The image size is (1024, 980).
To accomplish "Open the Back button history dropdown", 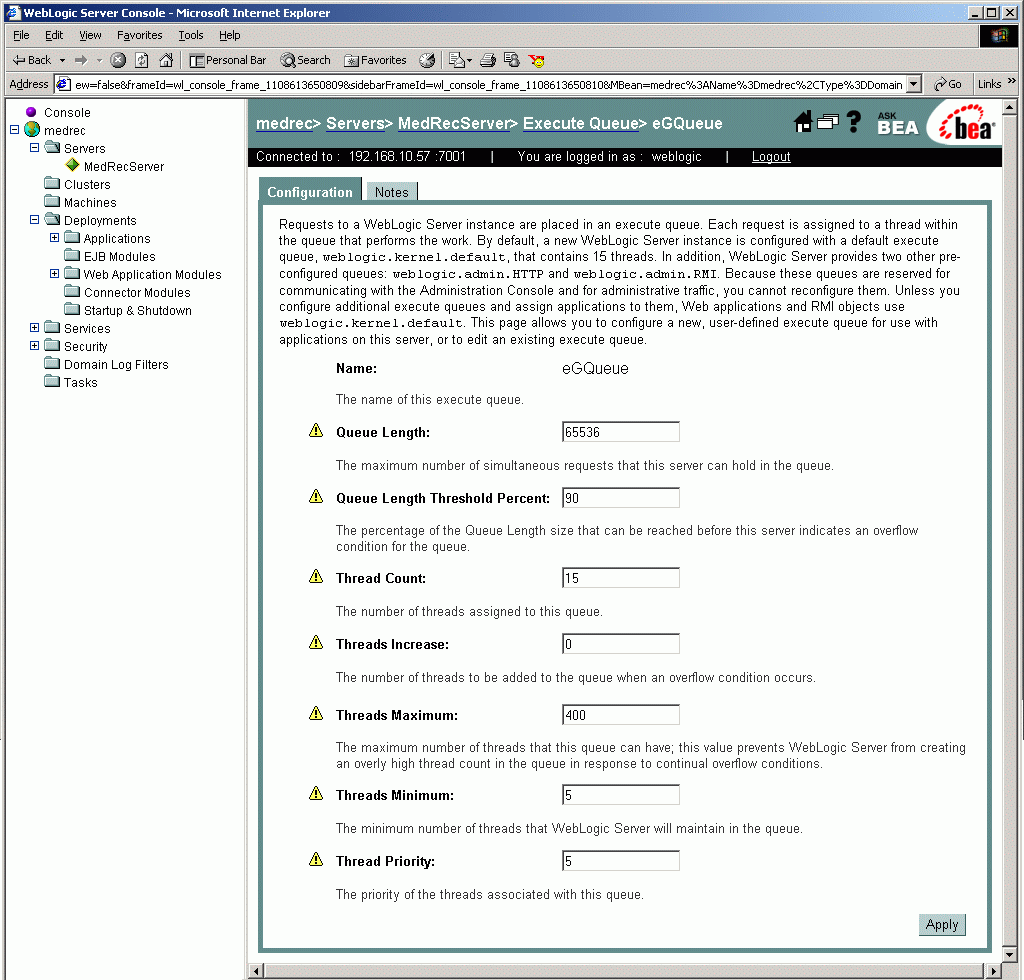I will click(x=63, y=60).
